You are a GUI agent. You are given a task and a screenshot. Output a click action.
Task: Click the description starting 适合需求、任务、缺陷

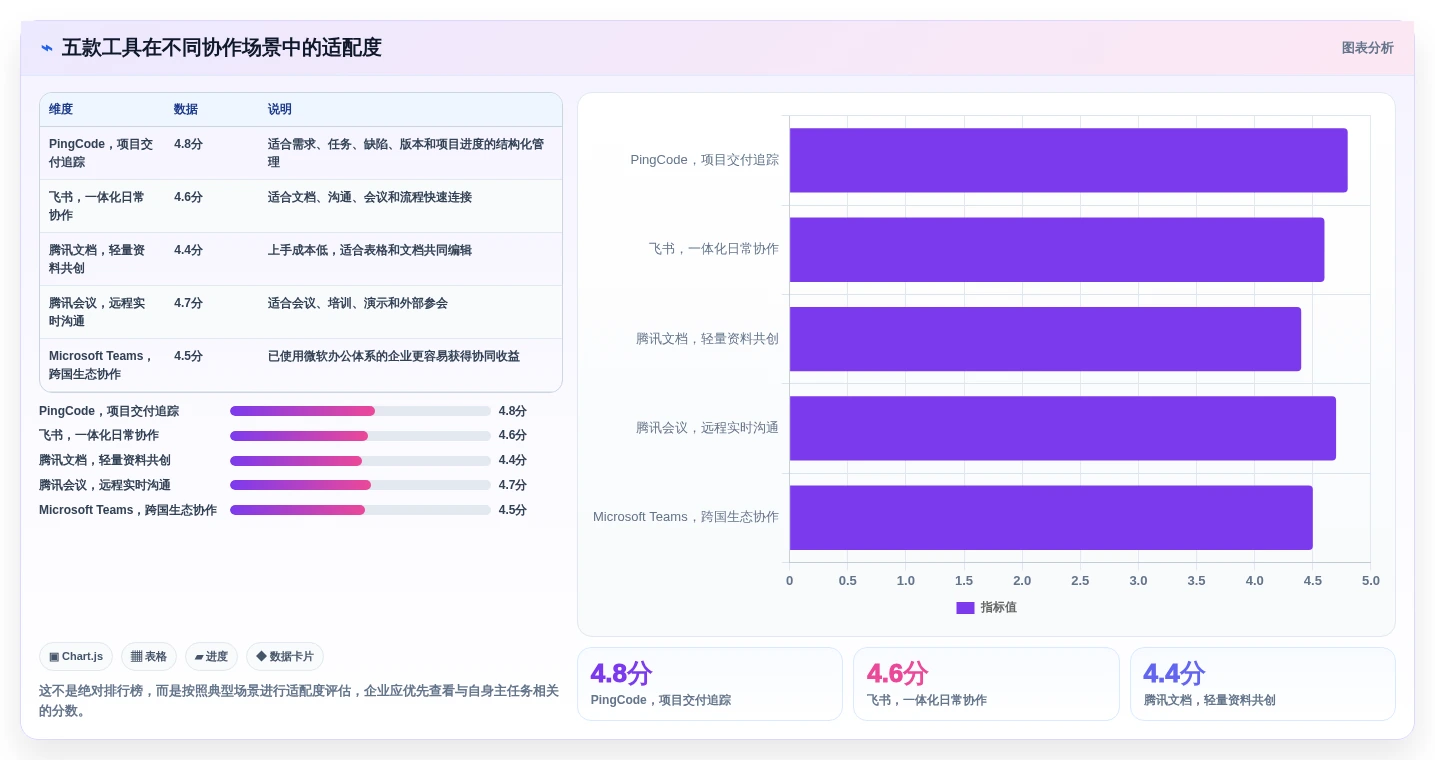click(x=406, y=153)
